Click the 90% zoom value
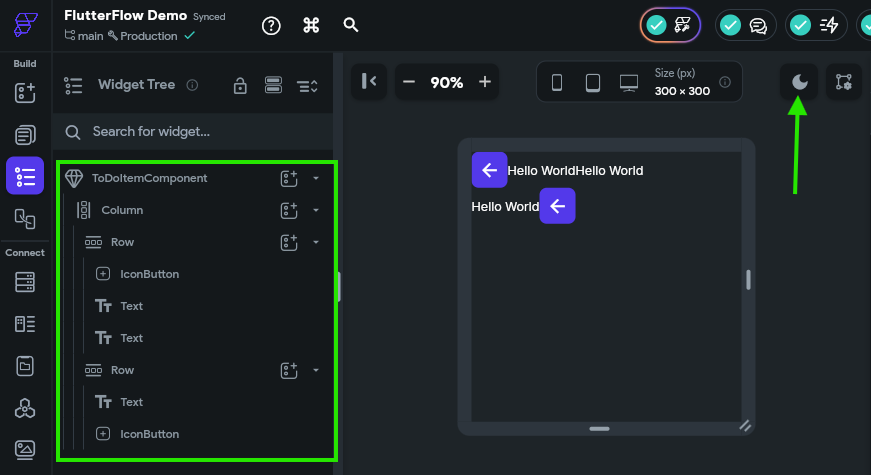Image resolution: width=871 pixels, height=475 pixels. click(x=447, y=83)
